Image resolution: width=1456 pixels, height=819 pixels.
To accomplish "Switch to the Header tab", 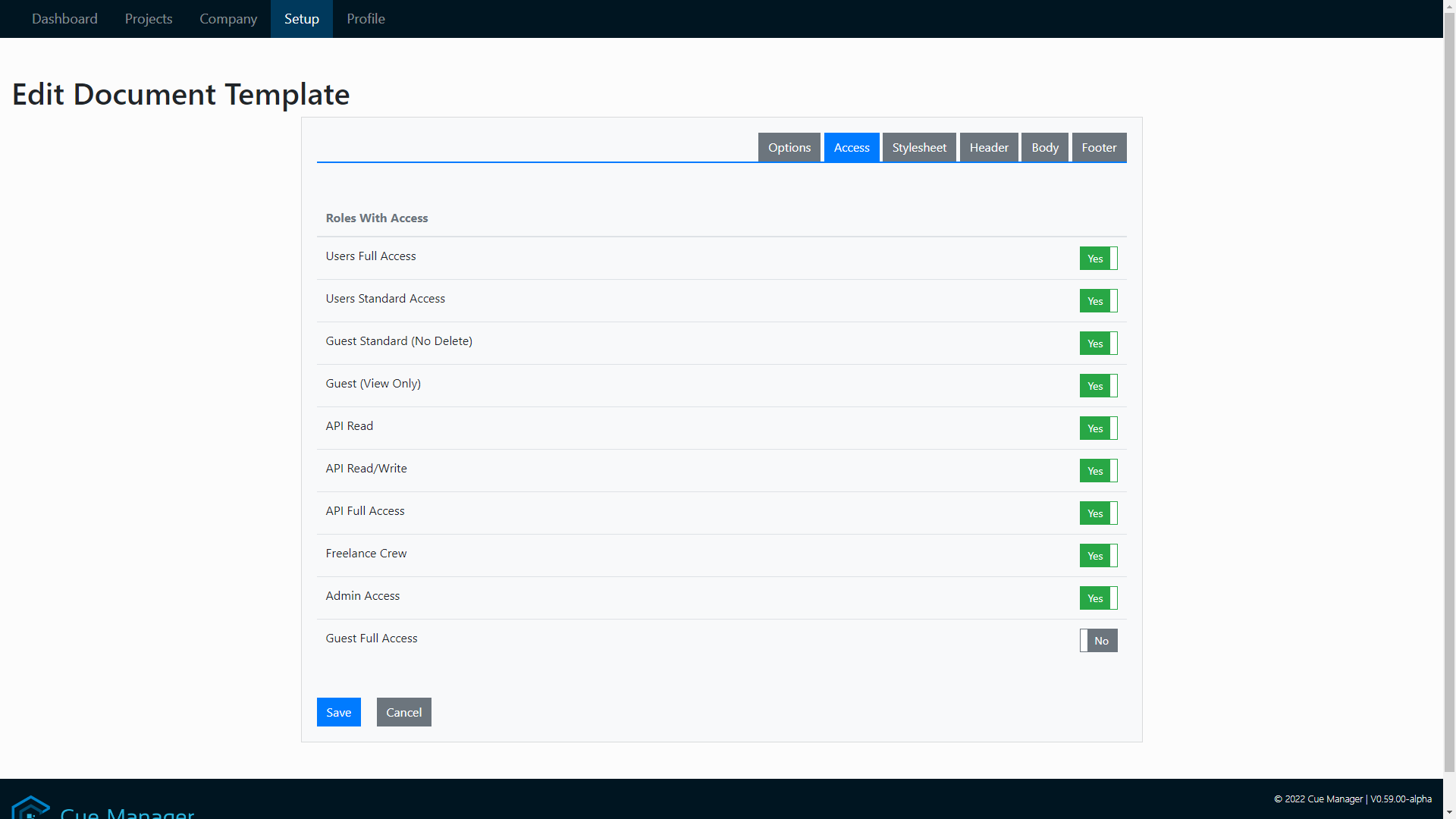I will [x=989, y=147].
